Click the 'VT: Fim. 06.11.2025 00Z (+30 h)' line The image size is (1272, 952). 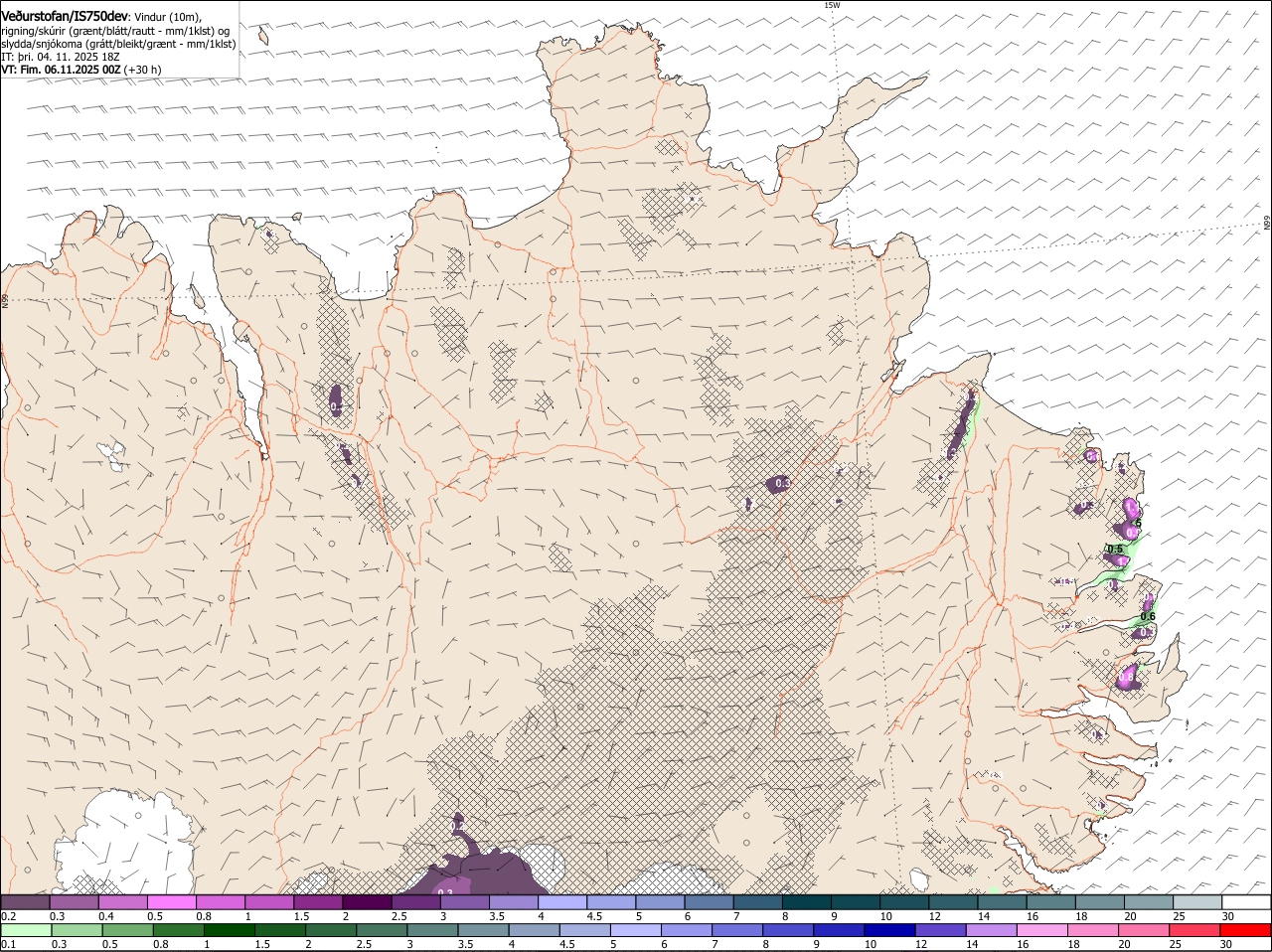(x=81, y=70)
